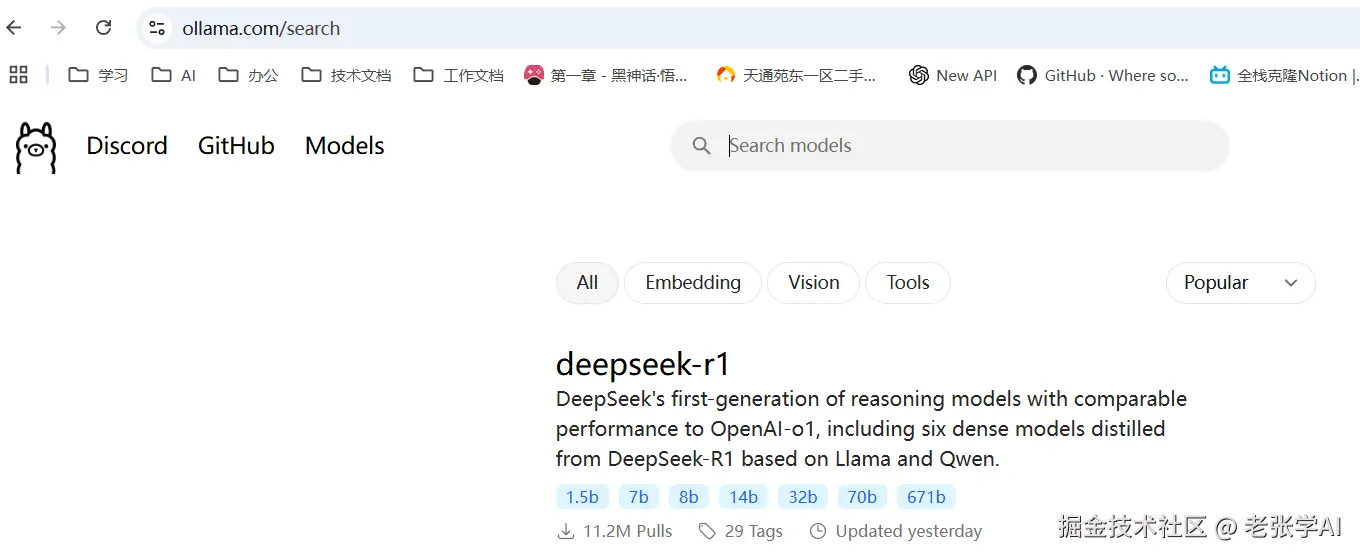Open the browser apps grid icon
Screen dimensions: 1360x558
tap(18, 75)
